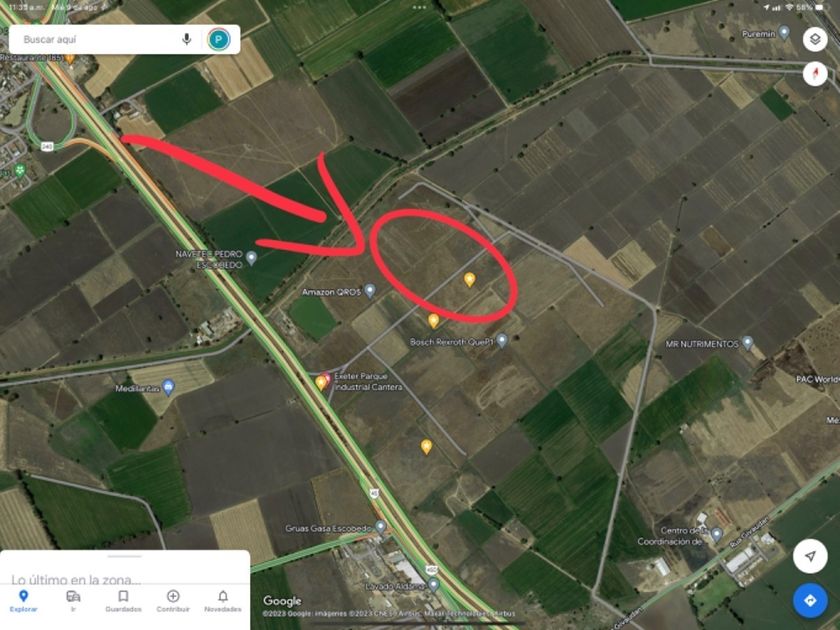The height and width of the screenshot is (630, 840).
Task: Open the Novedades notifications tab
Action: (x=223, y=601)
